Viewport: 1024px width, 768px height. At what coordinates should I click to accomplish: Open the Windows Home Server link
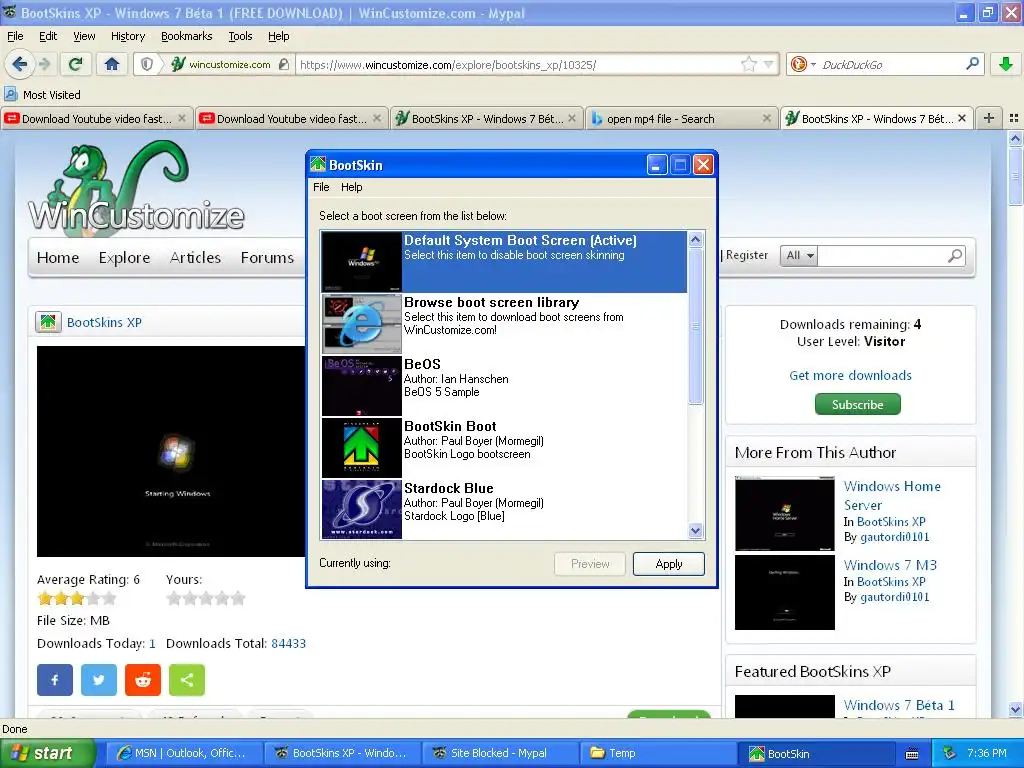tap(892, 496)
